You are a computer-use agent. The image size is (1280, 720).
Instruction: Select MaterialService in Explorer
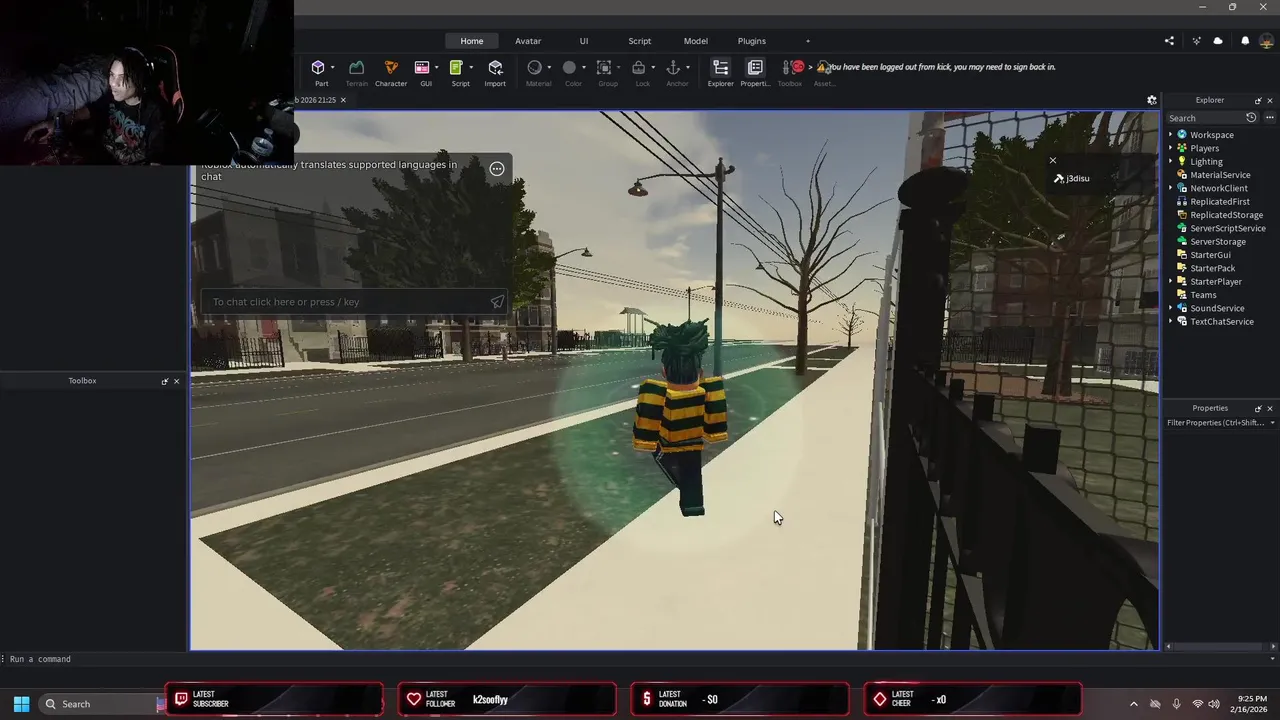(1220, 175)
